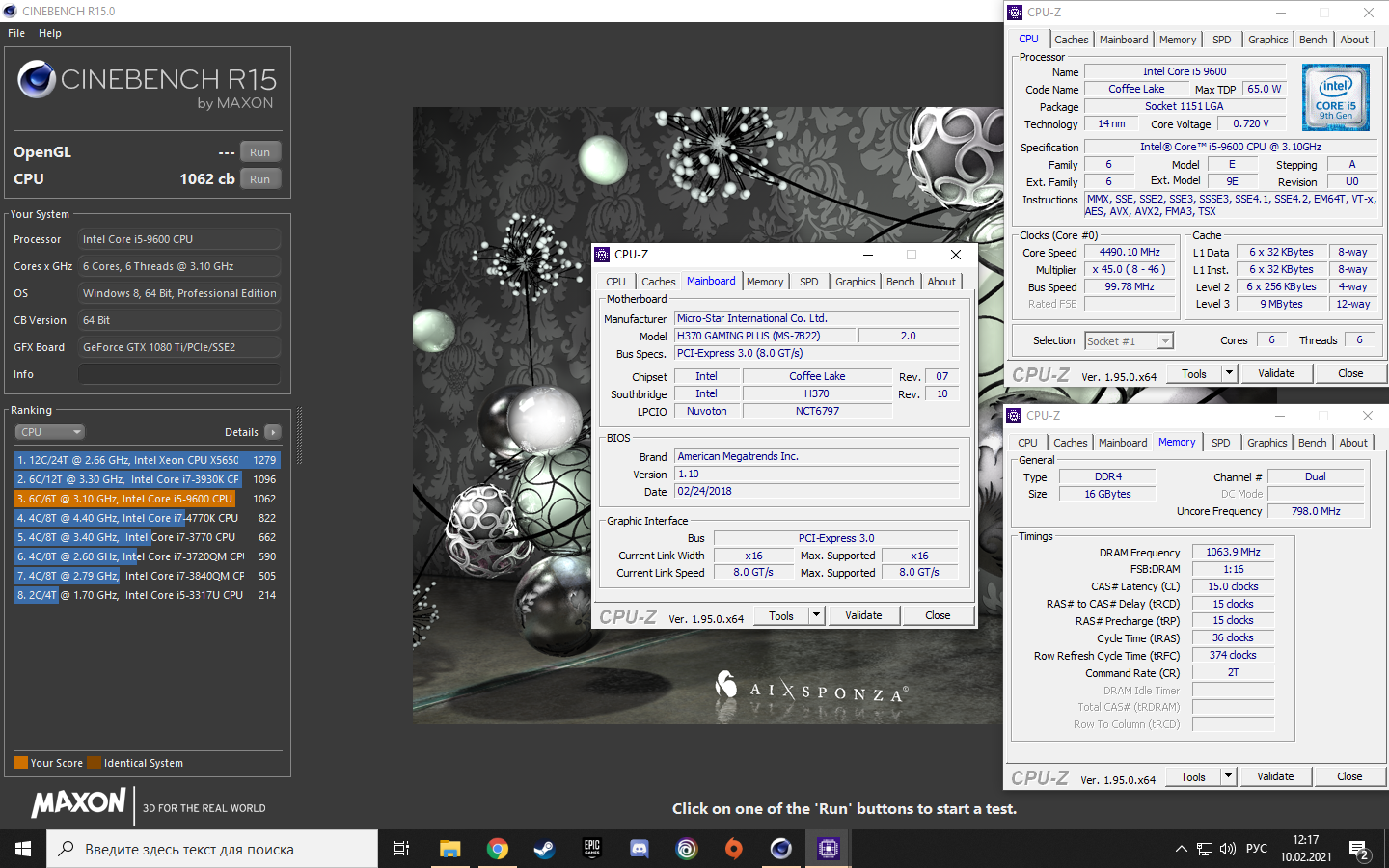Expand Tools arrow in Memory CPU-Z window
Viewport: 1389px width, 868px height.
(1228, 776)
